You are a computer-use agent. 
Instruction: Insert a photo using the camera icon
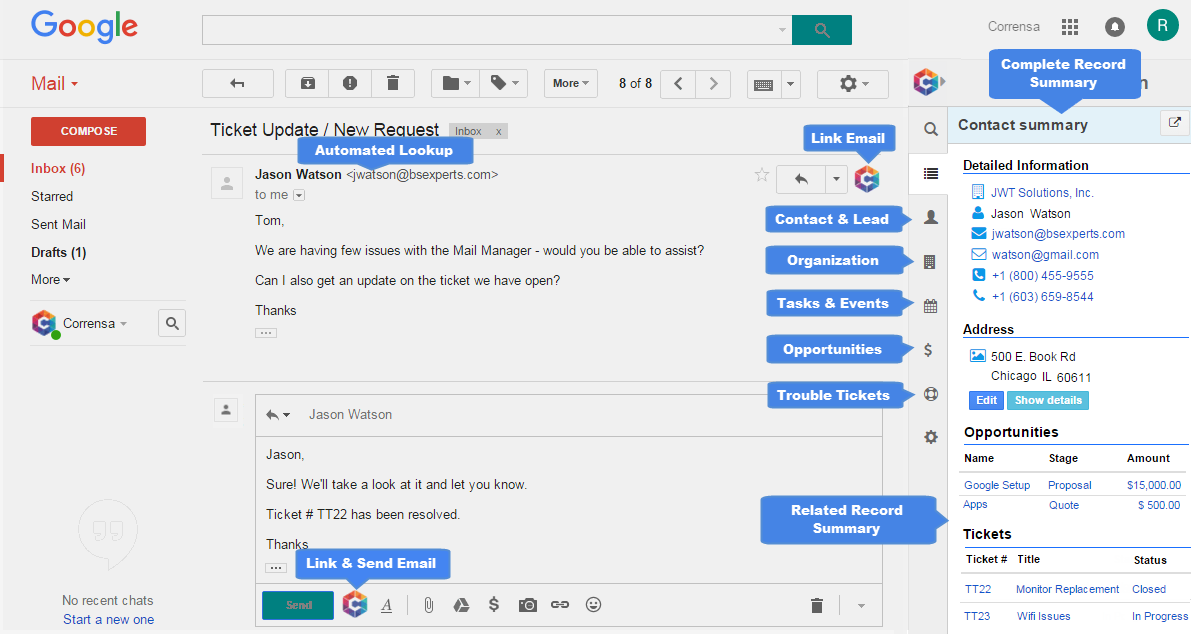(528, 605)
